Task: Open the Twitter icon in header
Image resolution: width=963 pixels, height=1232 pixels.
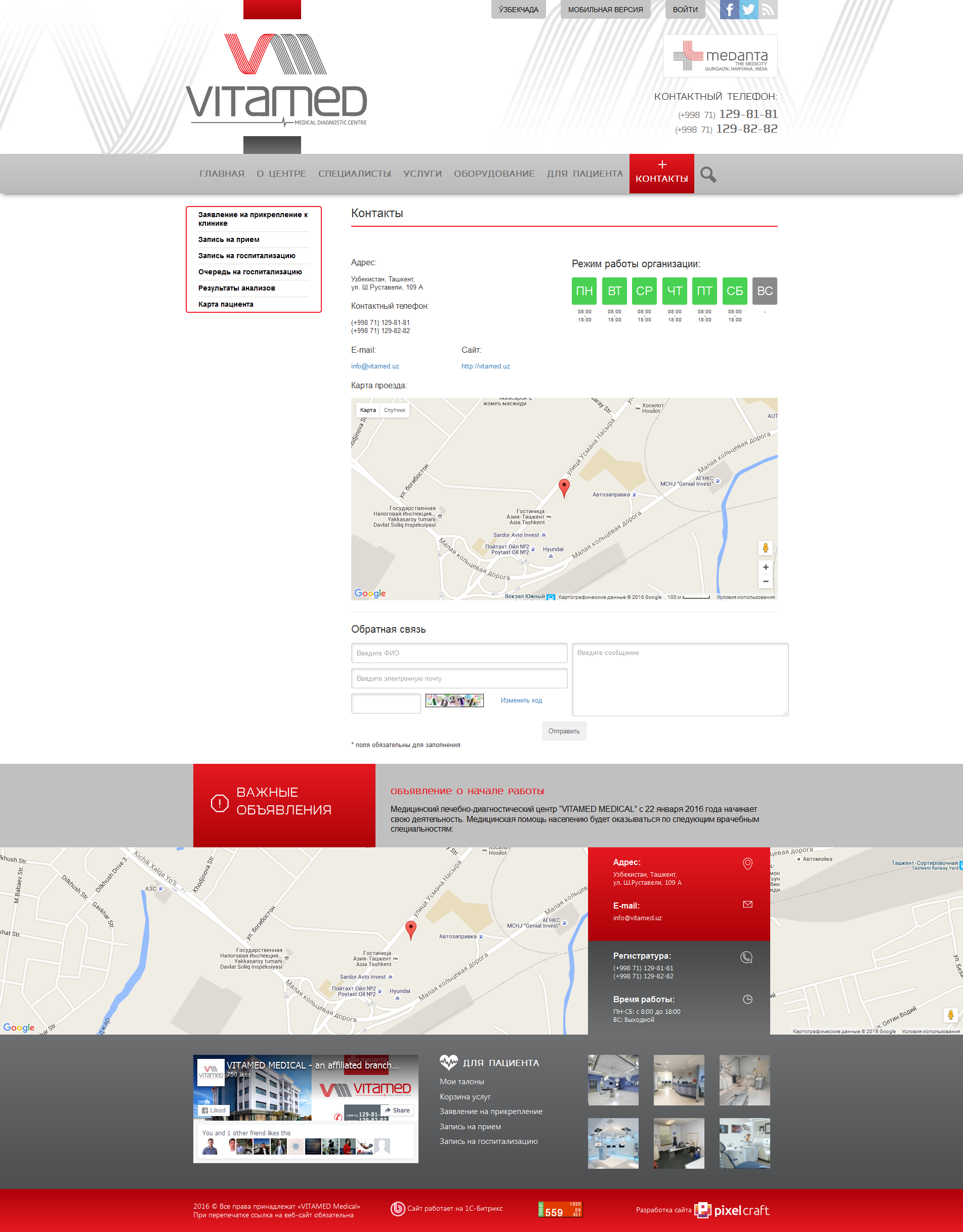Action: [x=748, y=10]
